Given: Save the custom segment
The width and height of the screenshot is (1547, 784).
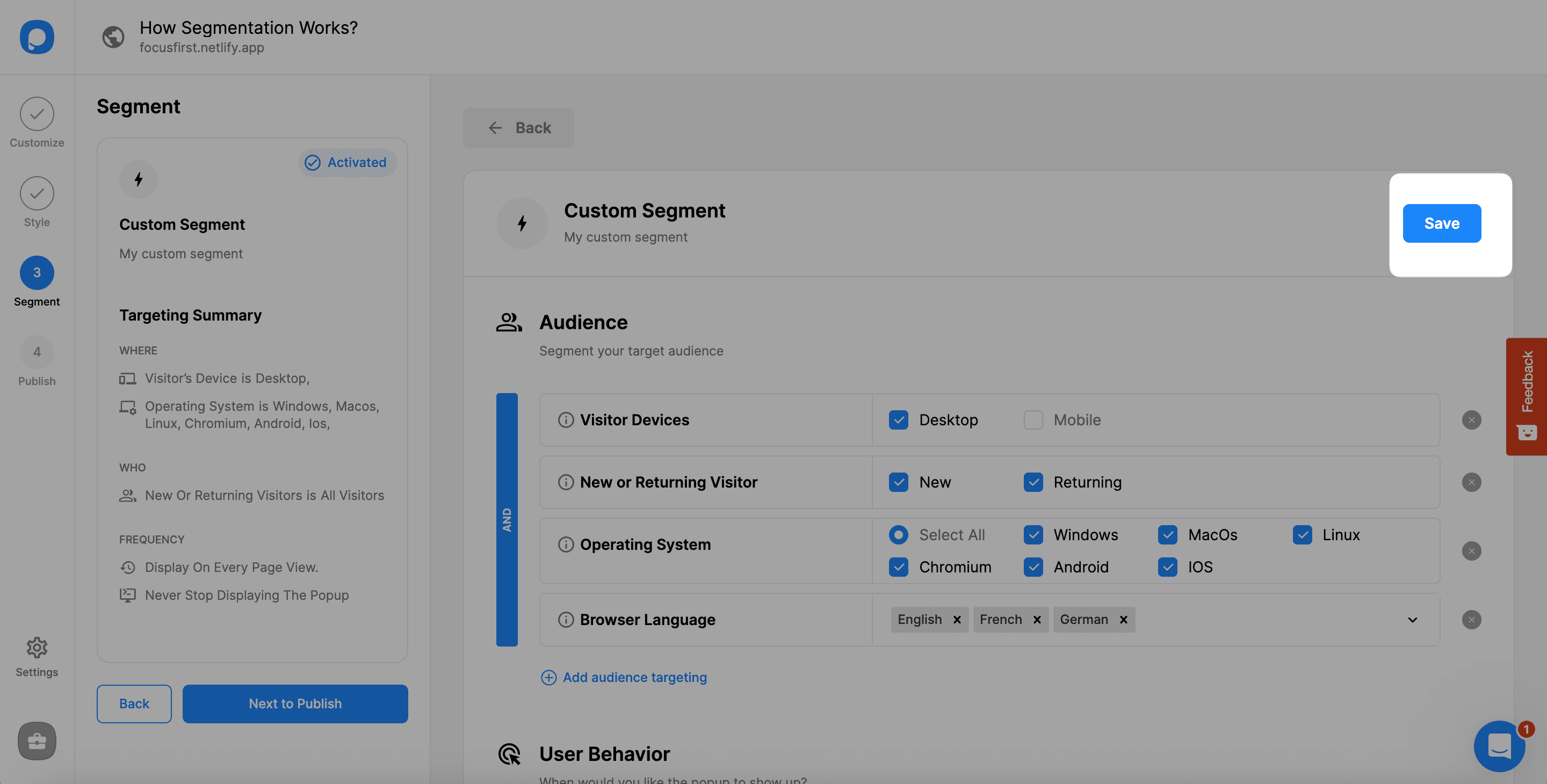Looking at the screenshot, I should tap(1441, 223).
